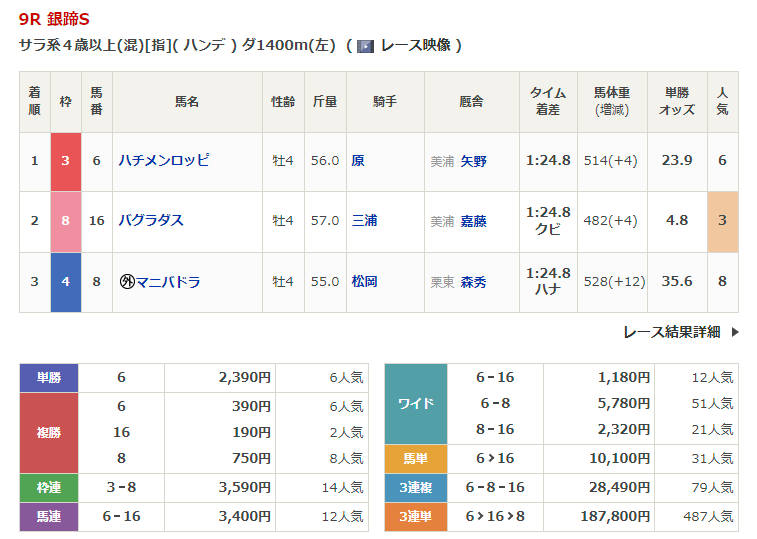Open horse マニバドラ profile
757x539 pixels.
click(x=169, y=281)
